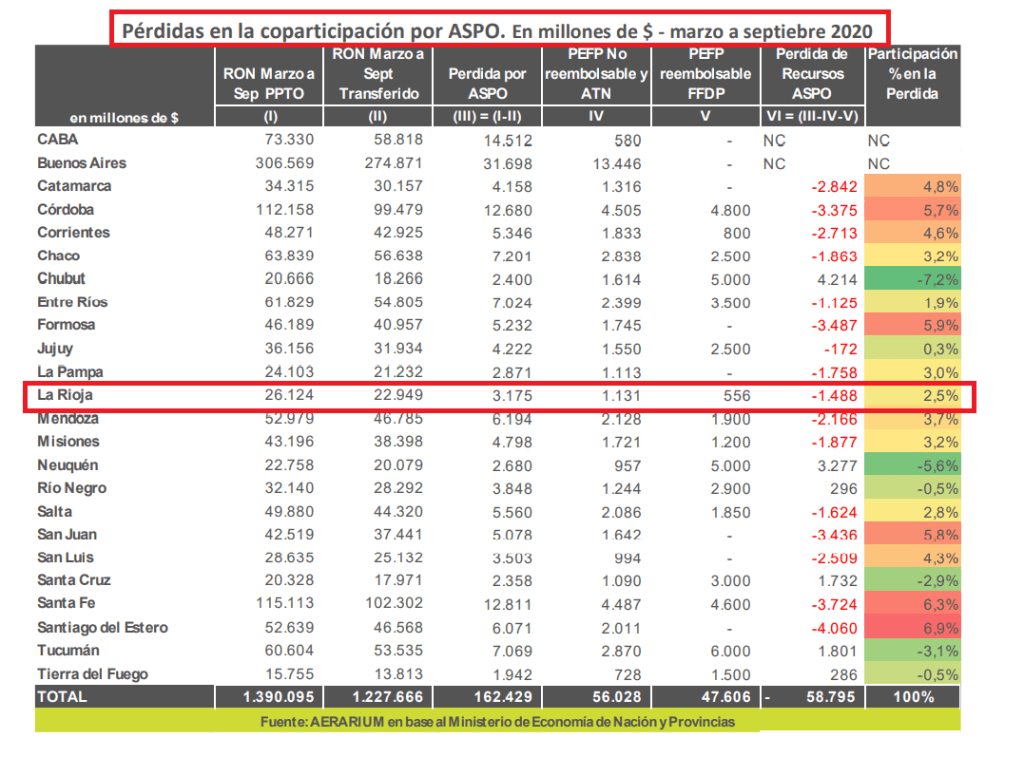
Task: Click the Corrientes province label
Action: [x=73, y=233]
